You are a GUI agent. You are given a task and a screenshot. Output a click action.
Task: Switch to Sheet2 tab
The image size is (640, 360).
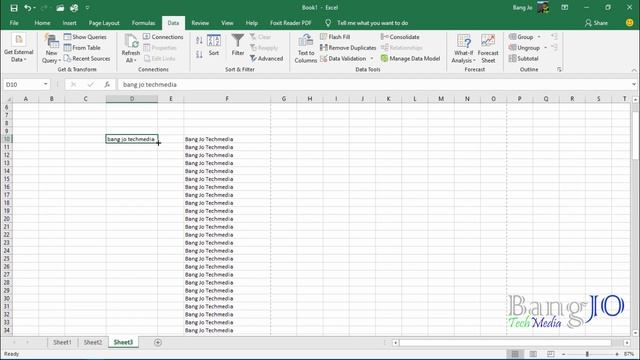pyautogui.click(x=93, y=342)
